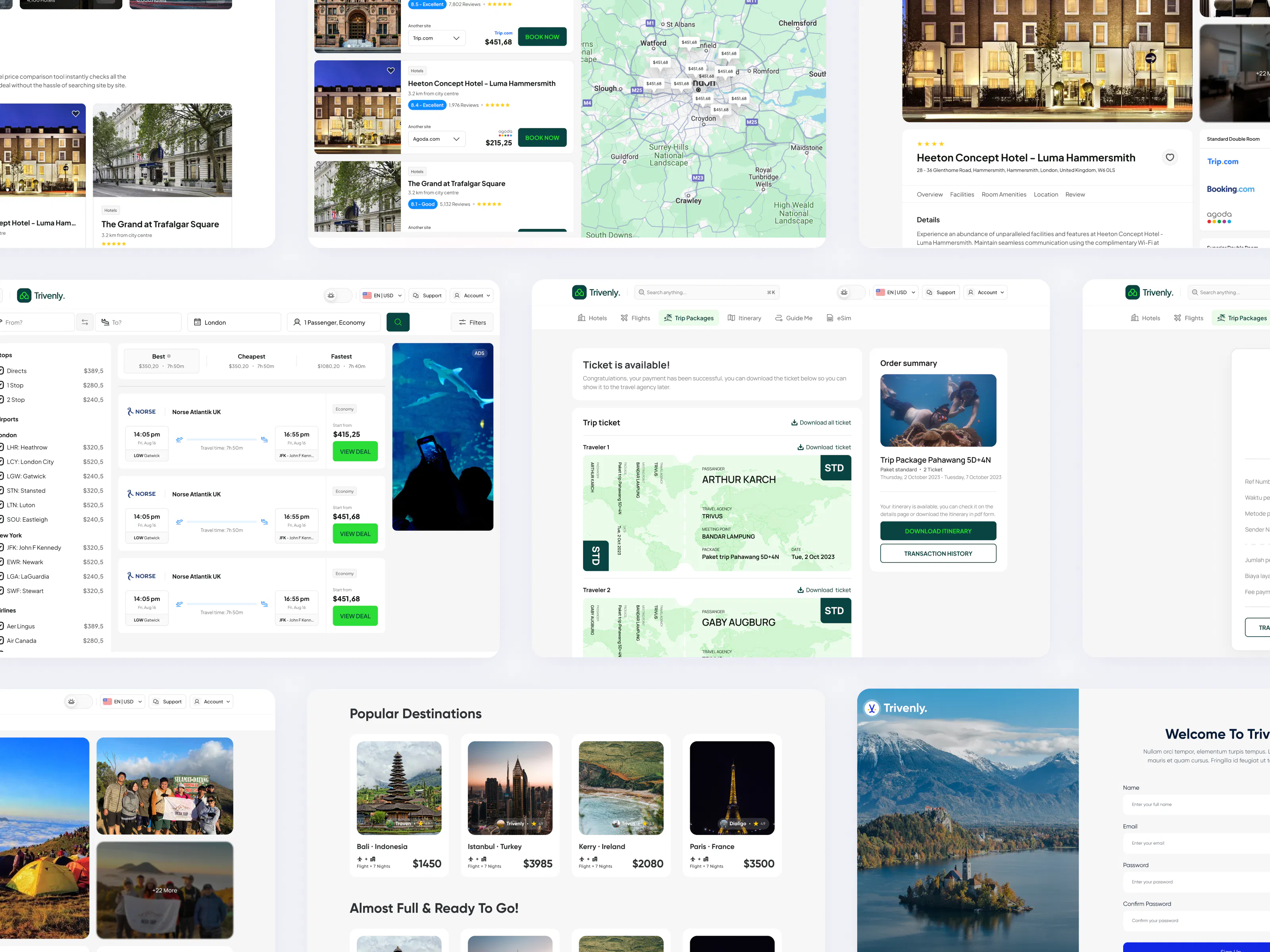Open the Hotels tab in the ticket panel

592,318
